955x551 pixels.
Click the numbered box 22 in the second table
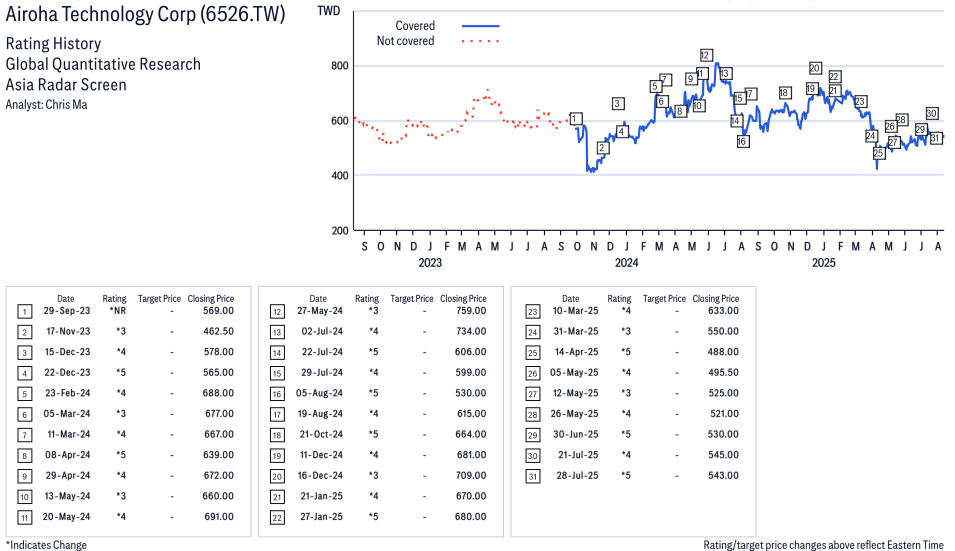coord(277,518)
